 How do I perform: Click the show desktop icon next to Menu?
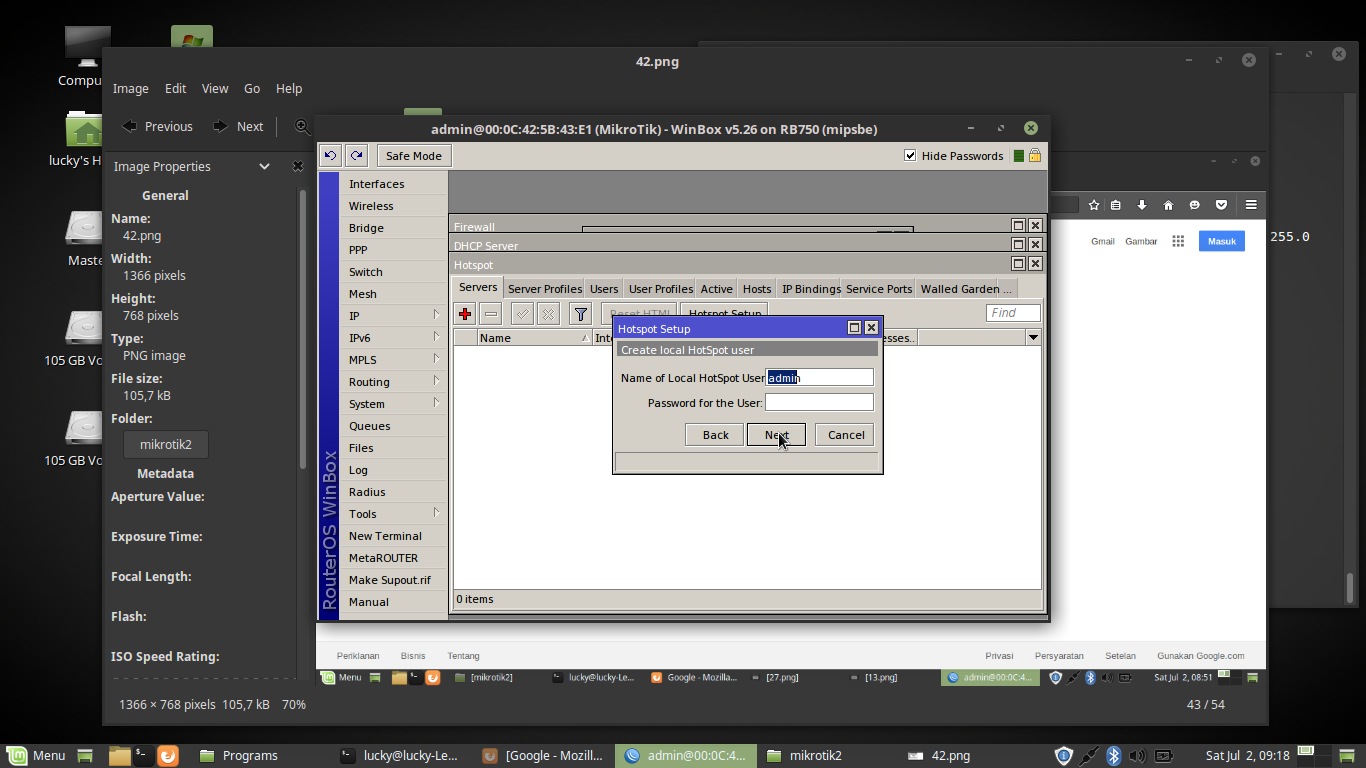click(85, 756)
